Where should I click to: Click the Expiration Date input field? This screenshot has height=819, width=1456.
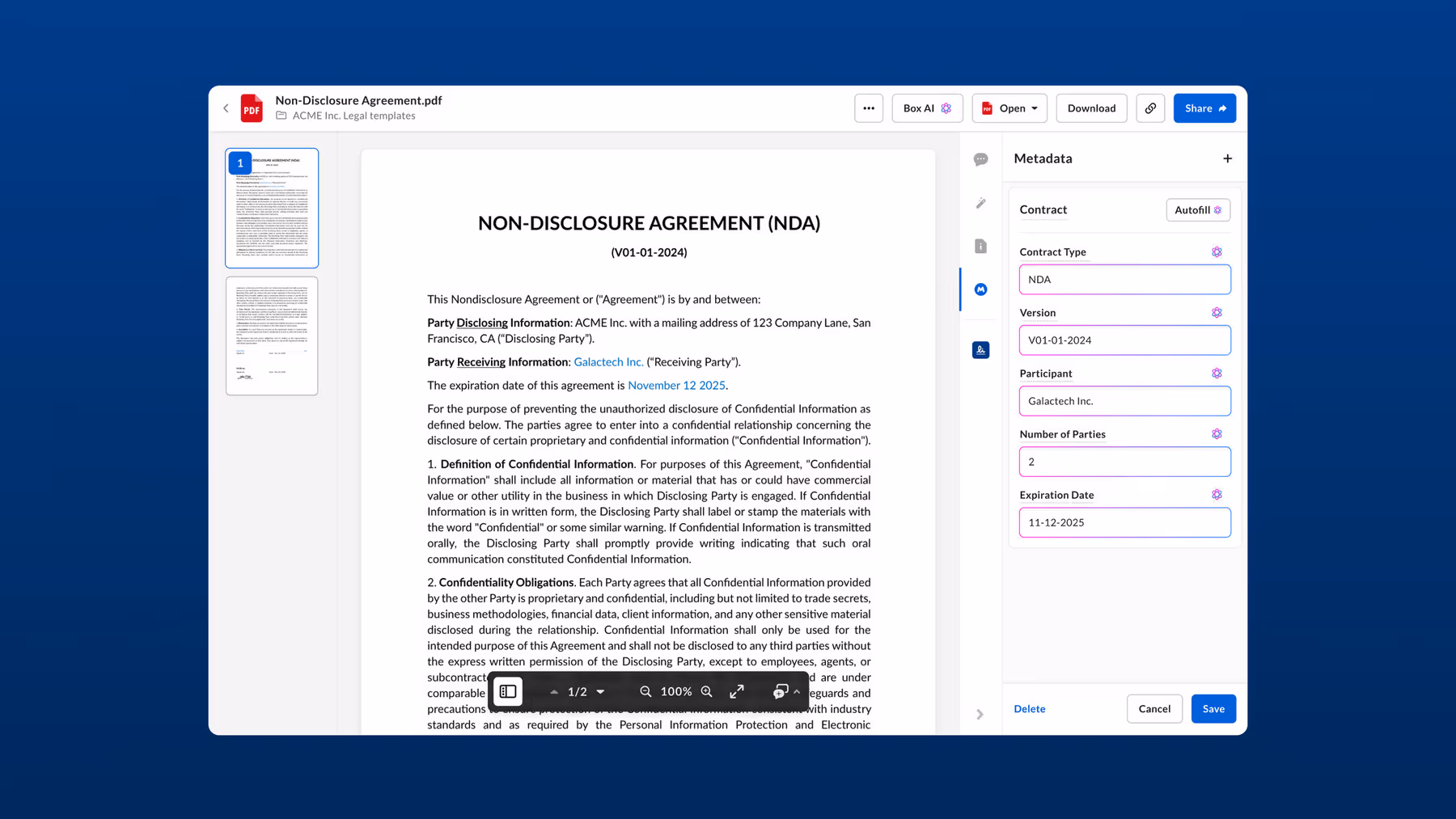point(1124,522)
